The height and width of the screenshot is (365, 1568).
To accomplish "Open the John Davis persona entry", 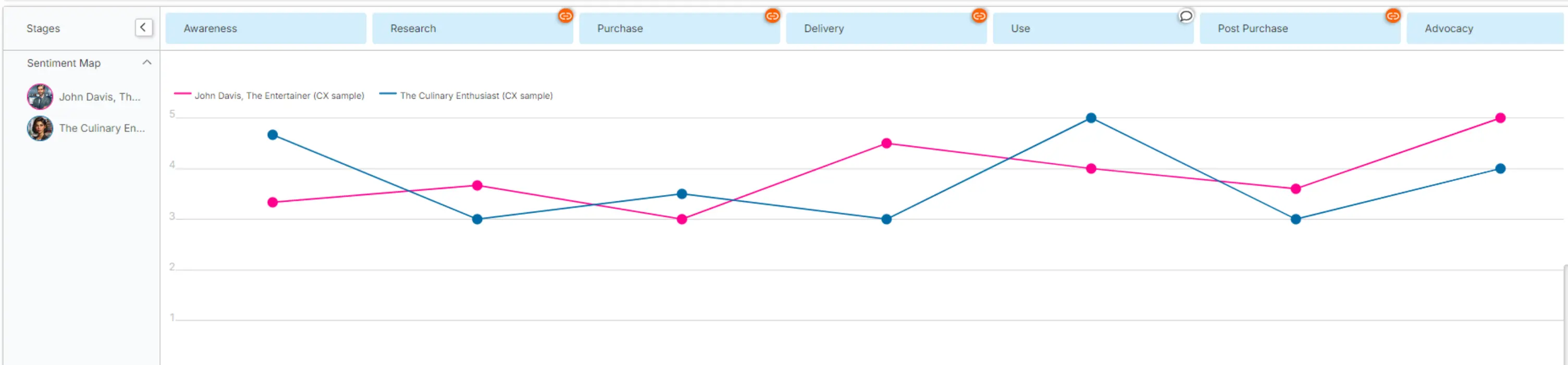I will pyautogui.click(x=101, y=96).
